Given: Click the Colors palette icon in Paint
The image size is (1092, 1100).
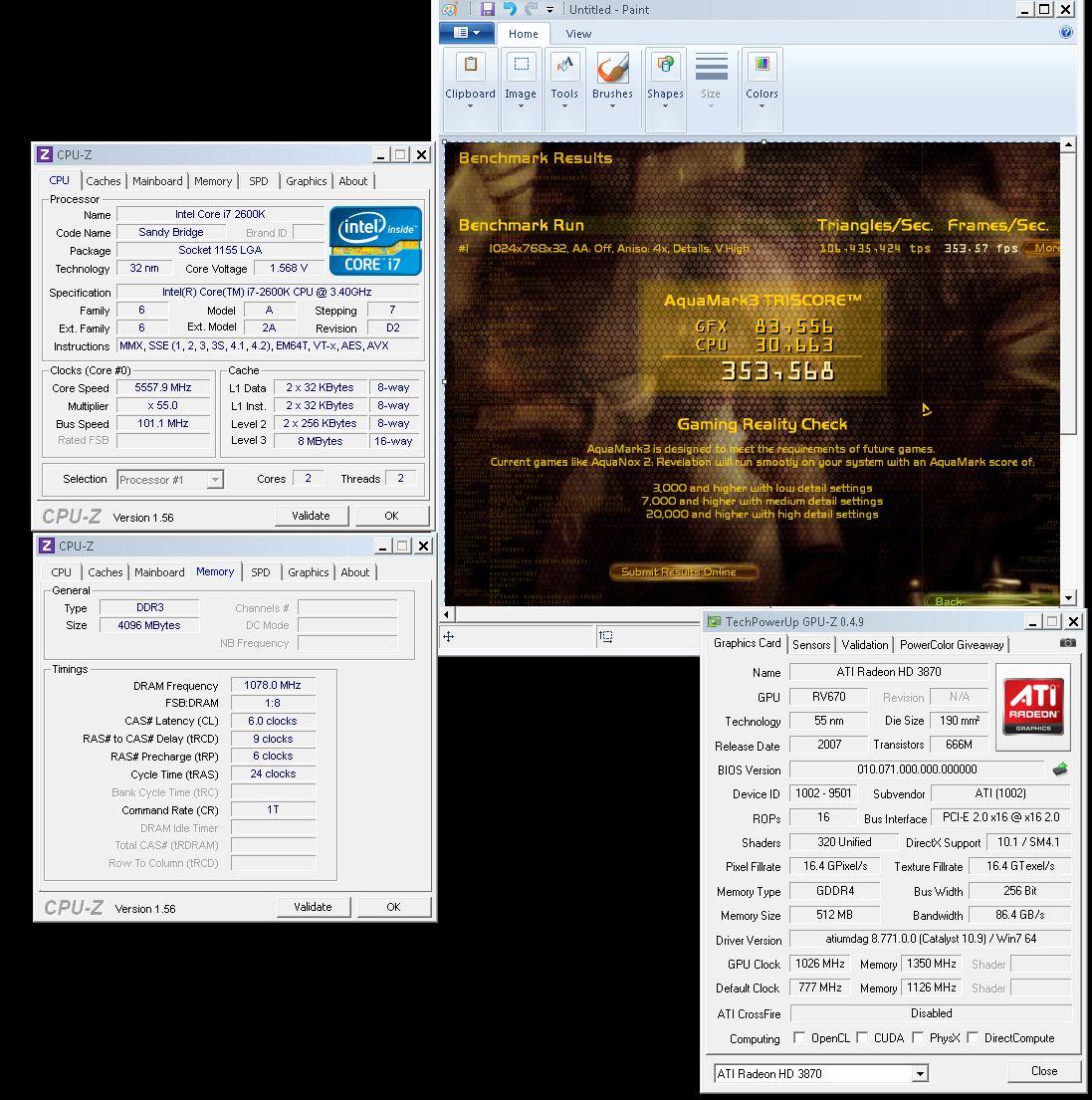Looking at the screenshot, I should tap(762, 67).
